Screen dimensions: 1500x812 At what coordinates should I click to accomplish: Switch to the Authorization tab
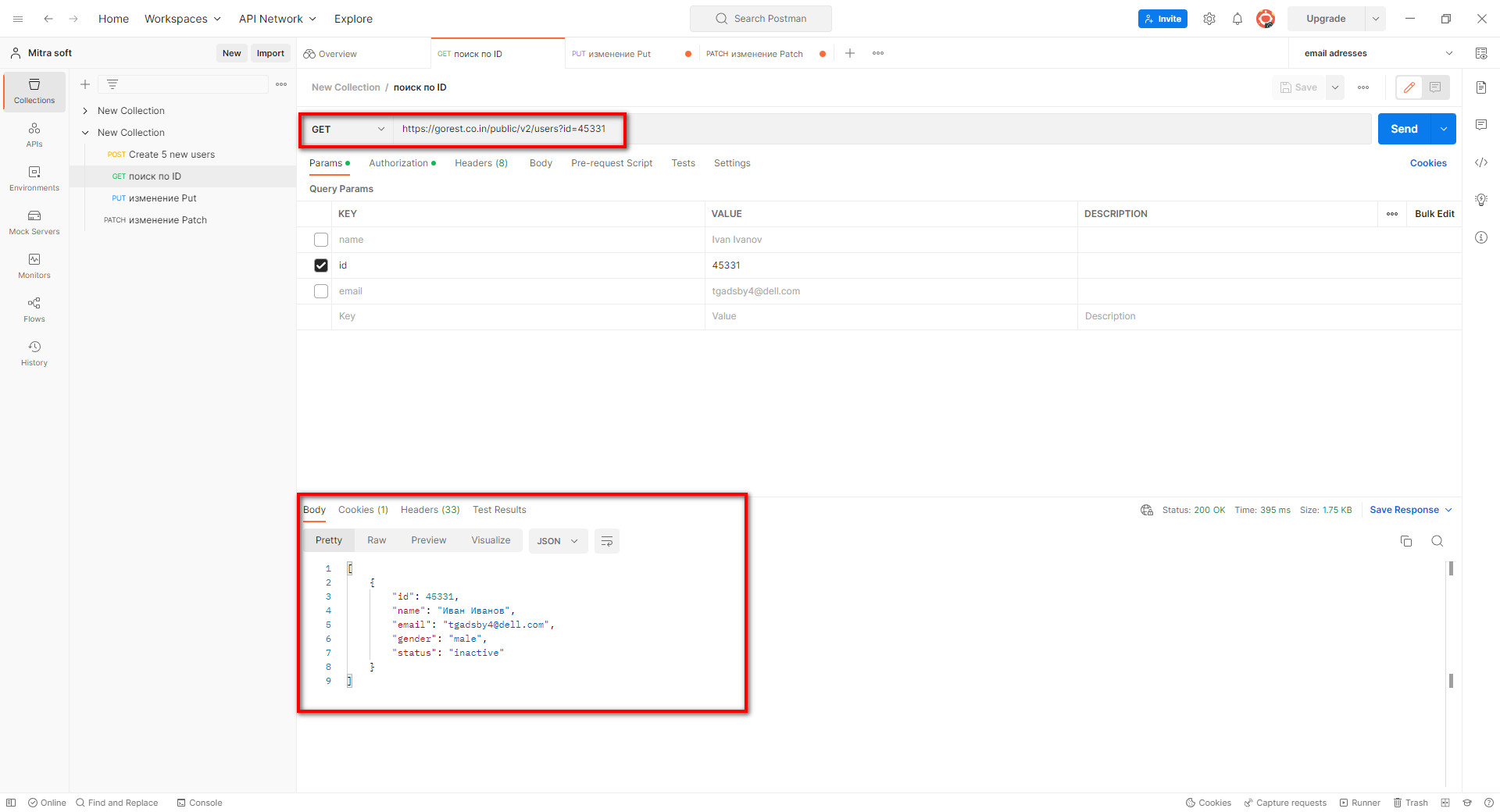point(402,163)
